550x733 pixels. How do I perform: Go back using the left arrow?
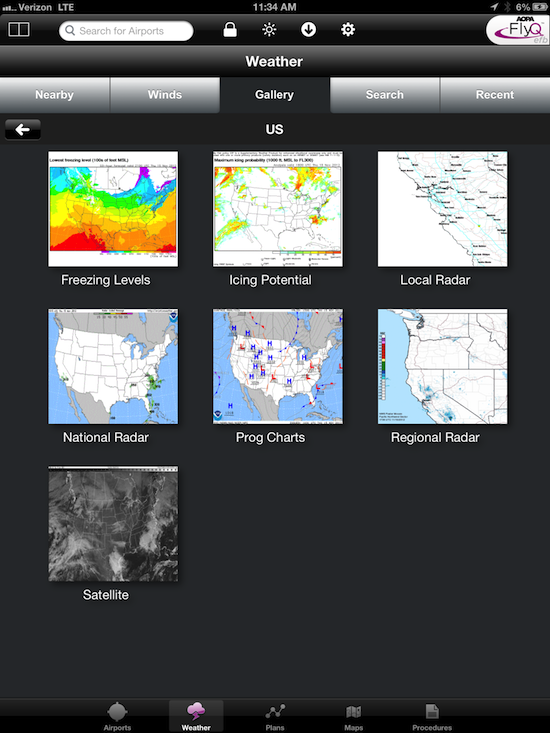pyautogui.click(x=23, y=129)
